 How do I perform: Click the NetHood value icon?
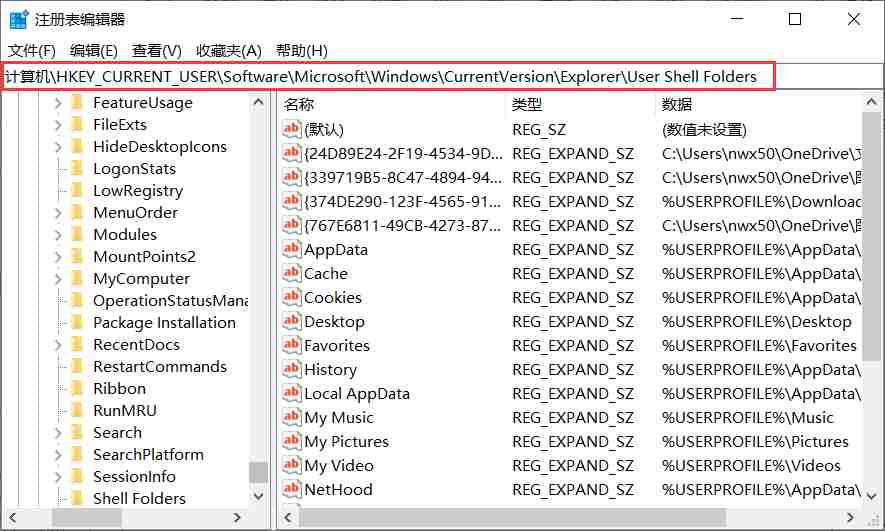[x=291, y=489]
